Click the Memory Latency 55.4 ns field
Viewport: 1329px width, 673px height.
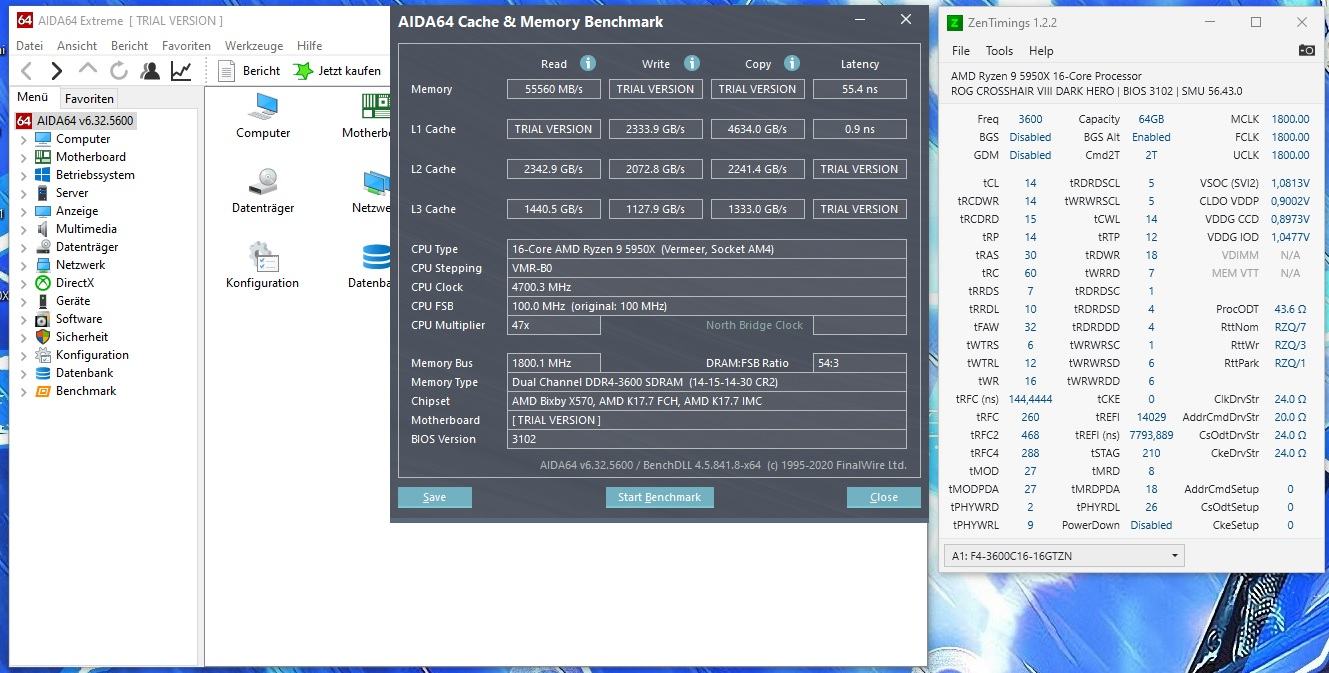pyautogui.click(x=860, y=89)
